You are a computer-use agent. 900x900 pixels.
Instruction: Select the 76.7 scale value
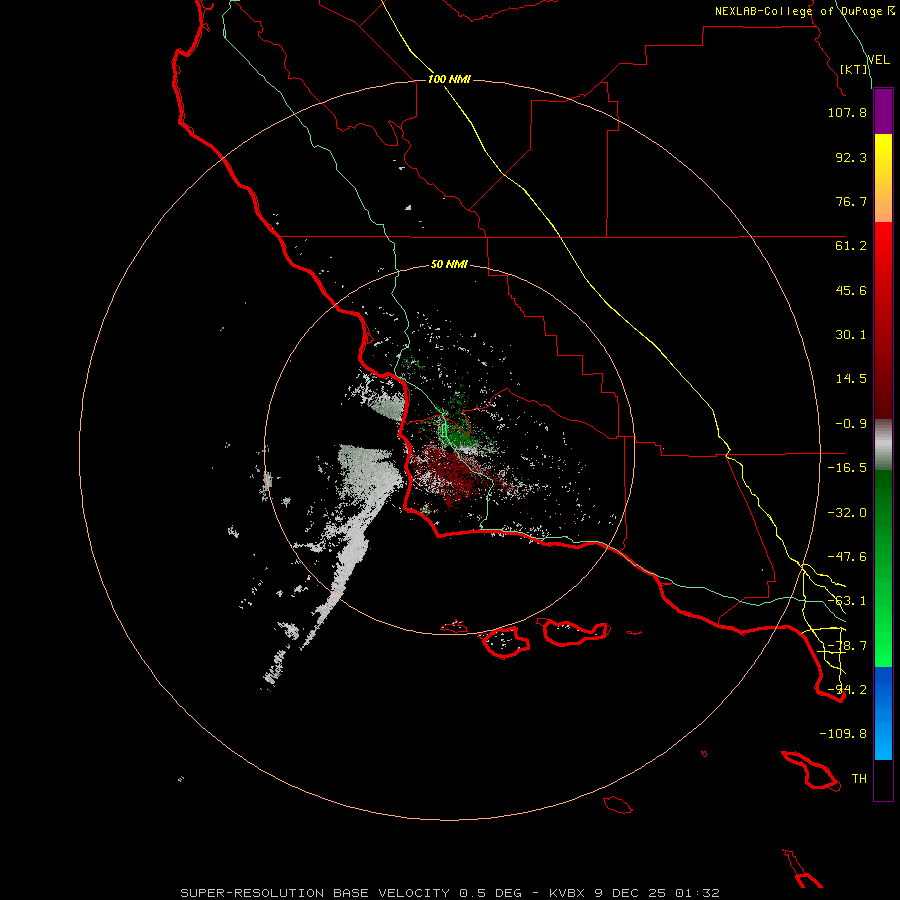coord(851,201)
